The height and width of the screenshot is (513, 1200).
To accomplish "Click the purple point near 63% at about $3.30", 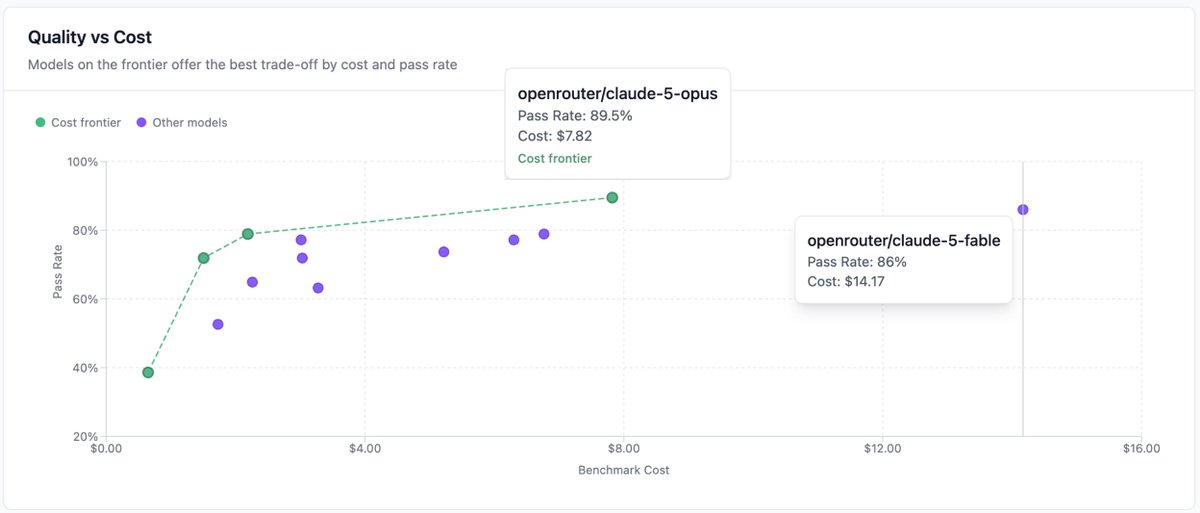I will click(x=318, y=288).
